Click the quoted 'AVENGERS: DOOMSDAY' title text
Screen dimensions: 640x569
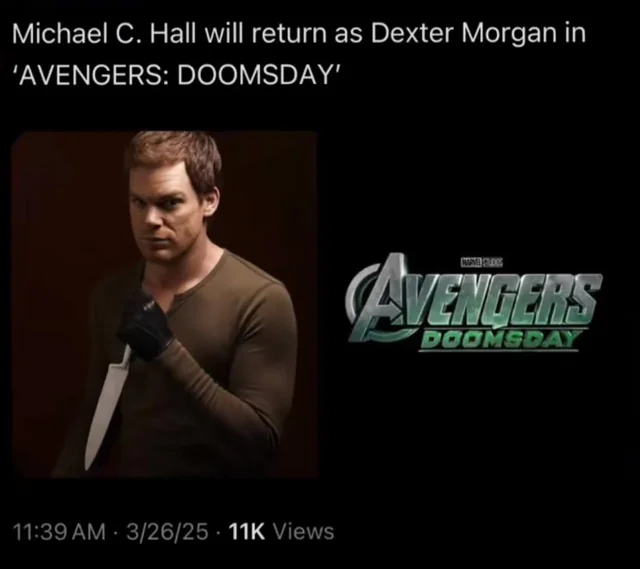(176, 74)
